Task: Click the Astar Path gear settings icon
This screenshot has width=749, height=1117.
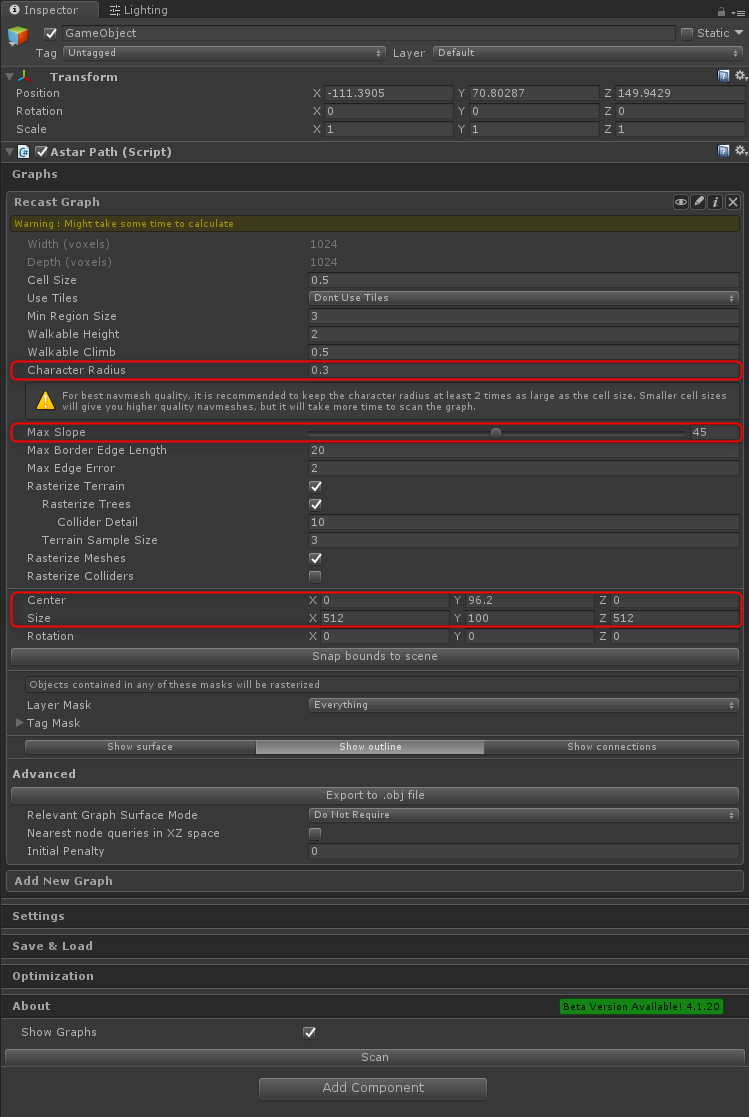Action: [740, 151]
